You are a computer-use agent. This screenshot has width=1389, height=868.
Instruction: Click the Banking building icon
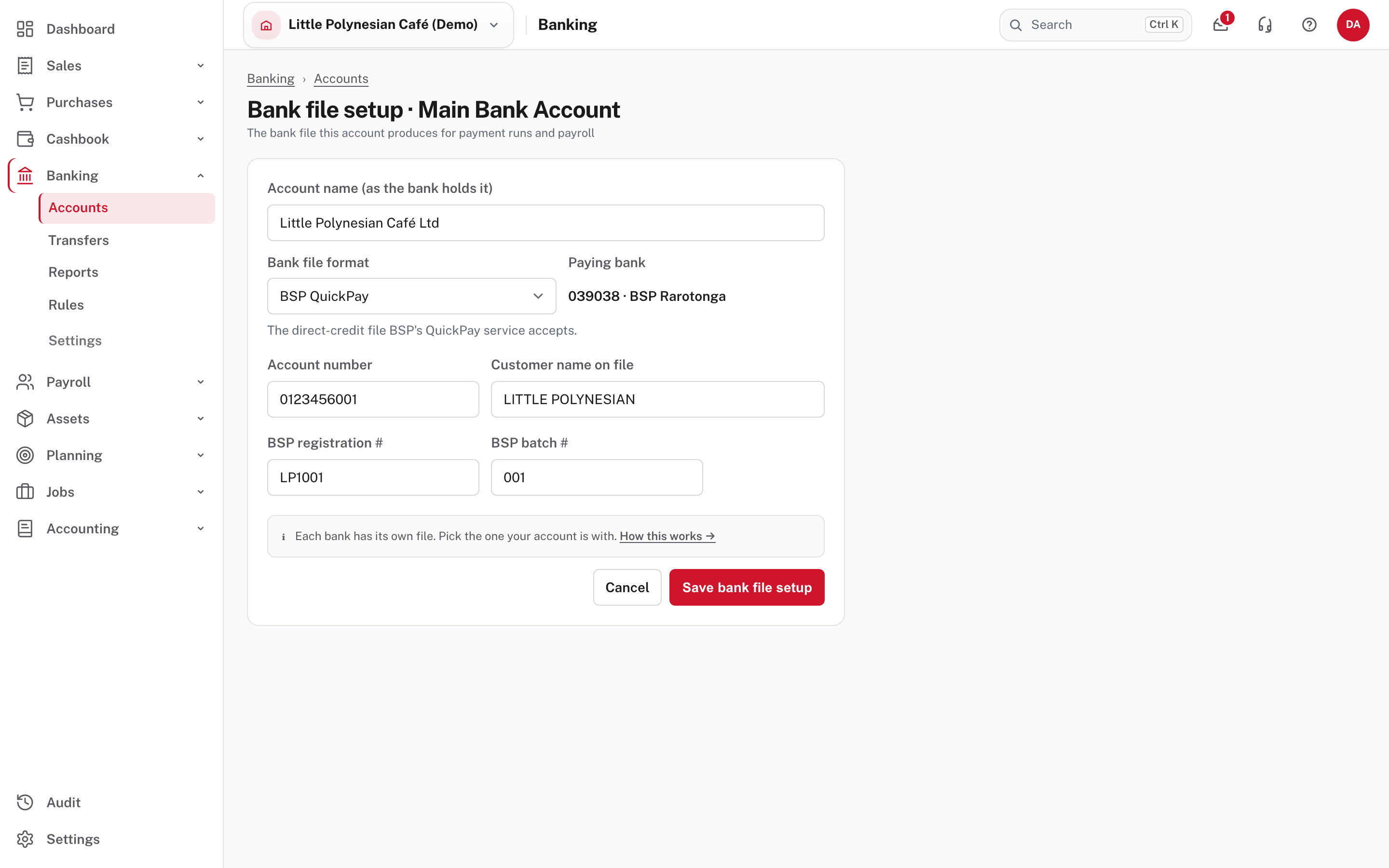[25, 176]
